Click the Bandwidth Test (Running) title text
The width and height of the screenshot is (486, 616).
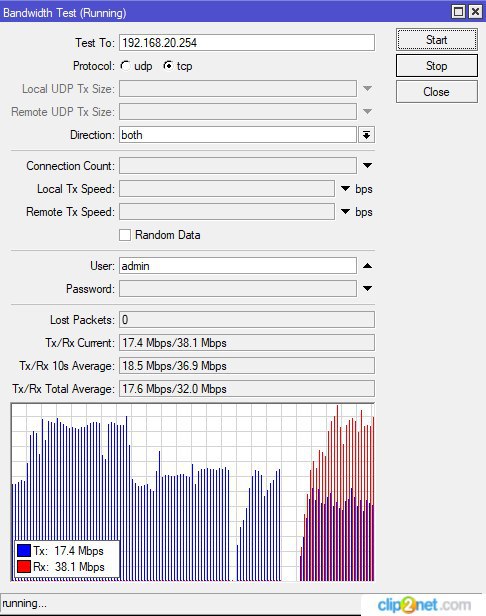[65, 13]
